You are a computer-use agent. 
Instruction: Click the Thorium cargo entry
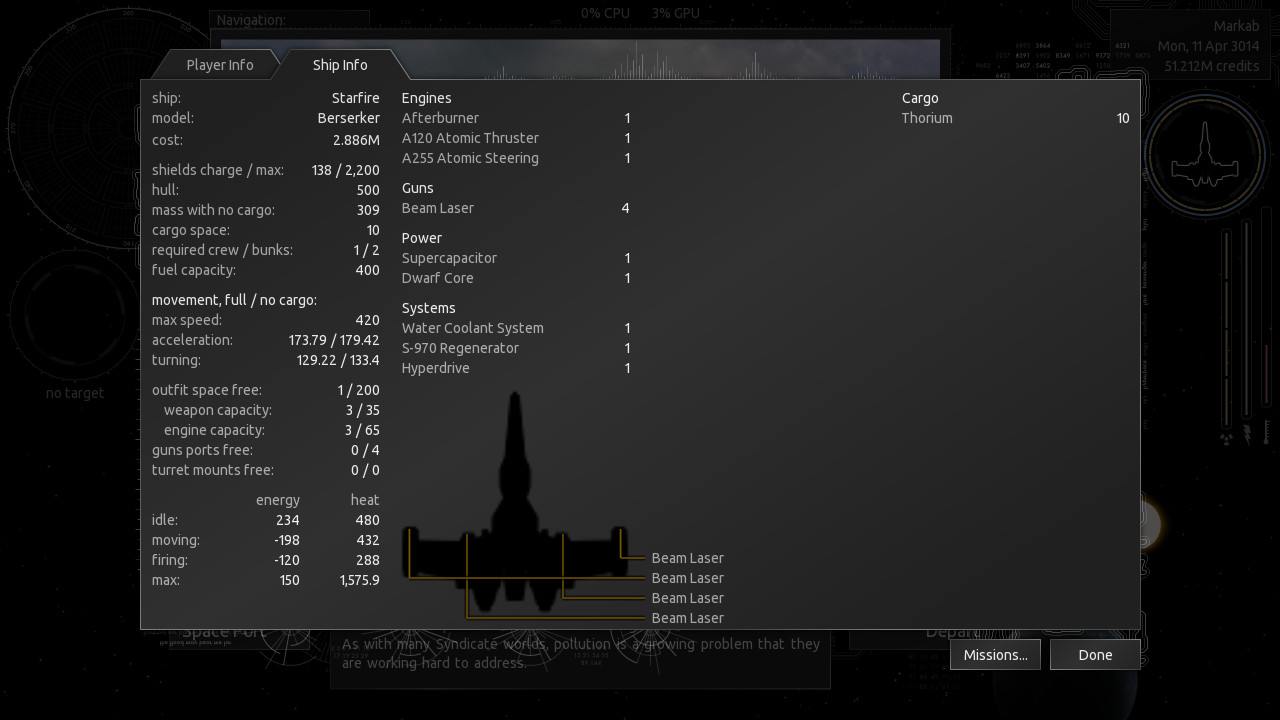(927, 118)
